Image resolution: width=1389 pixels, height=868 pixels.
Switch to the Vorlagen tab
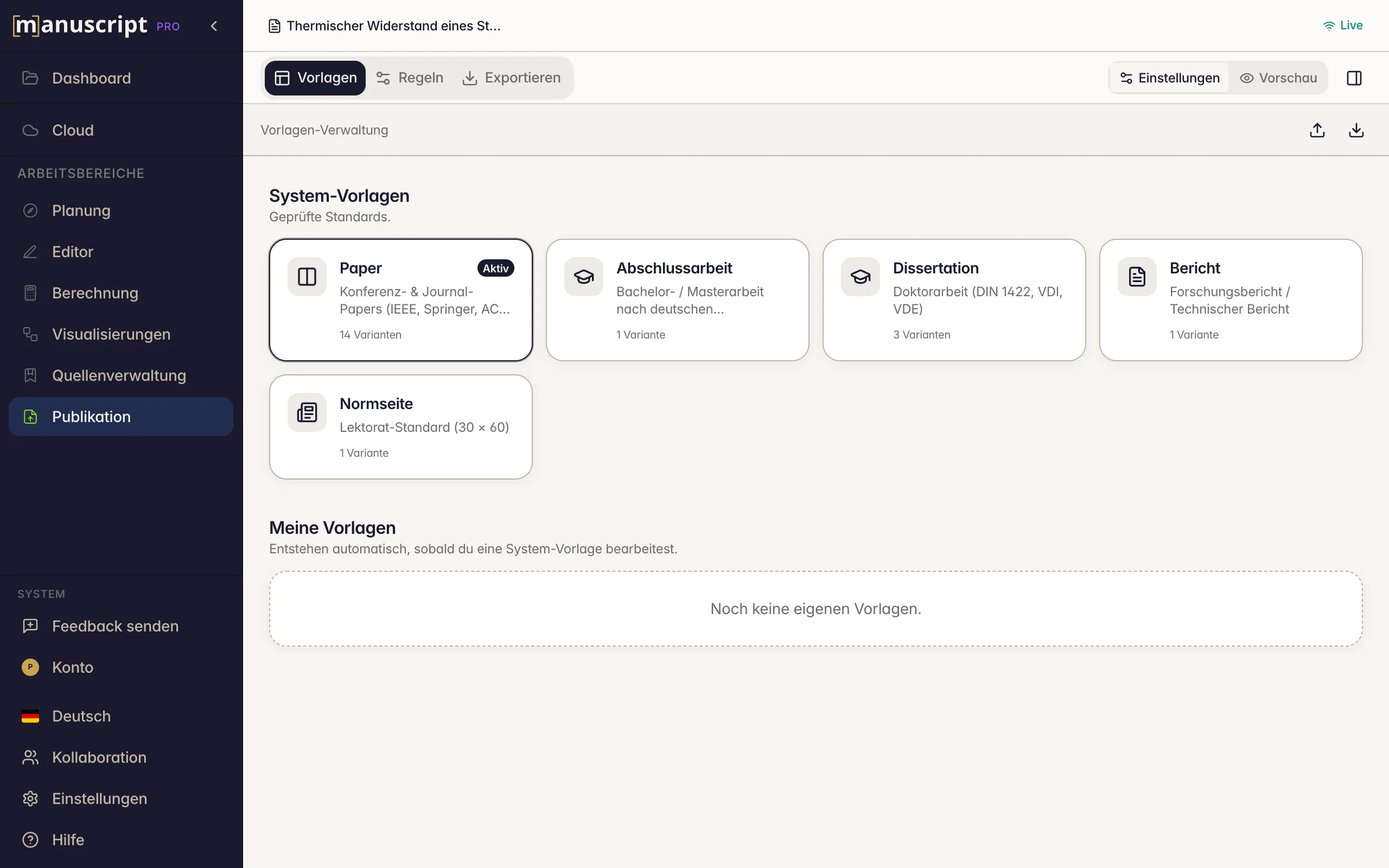(x=315, y=78)
